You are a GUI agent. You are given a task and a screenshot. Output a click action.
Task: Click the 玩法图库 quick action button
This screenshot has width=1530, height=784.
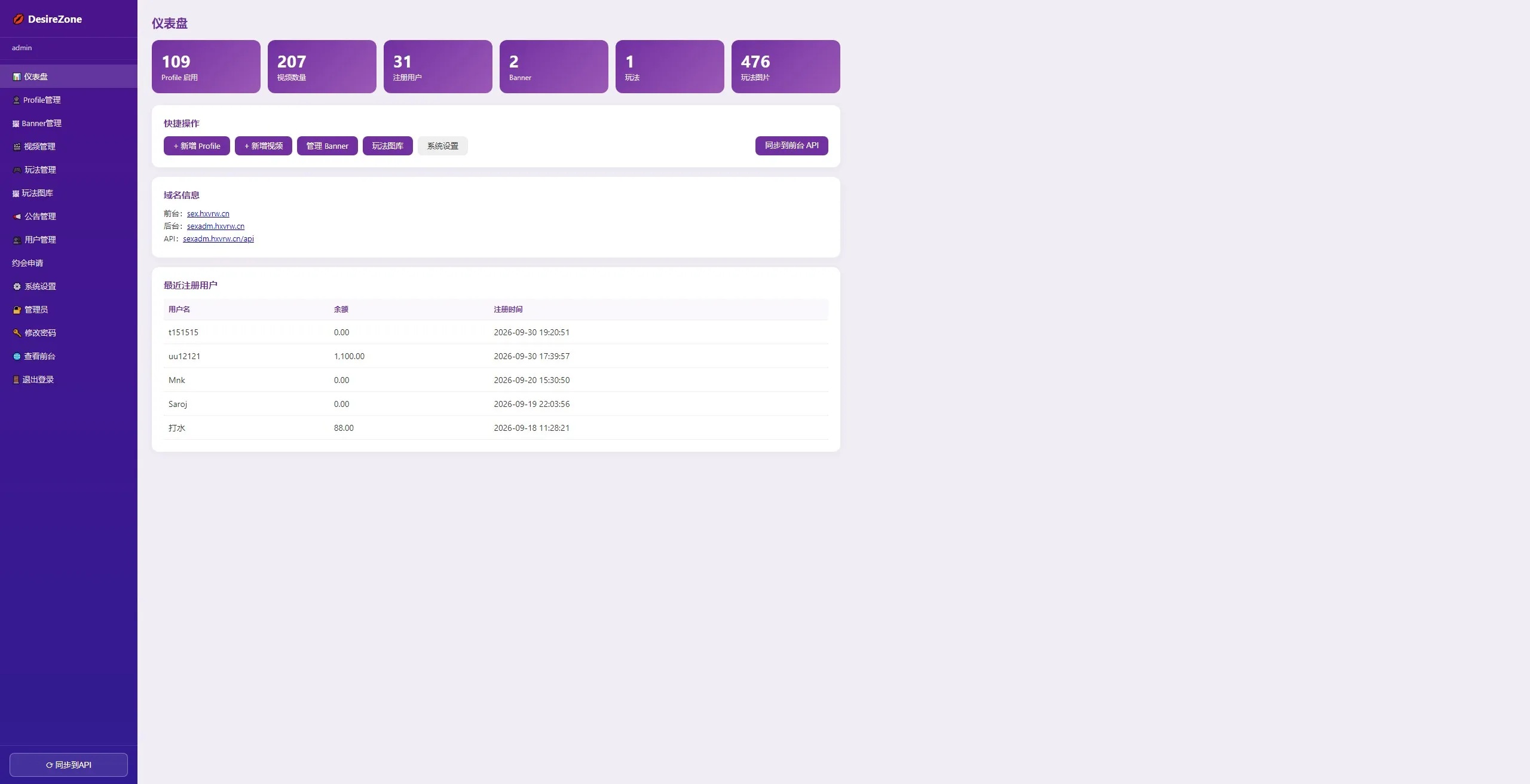[x=388, y=146]
